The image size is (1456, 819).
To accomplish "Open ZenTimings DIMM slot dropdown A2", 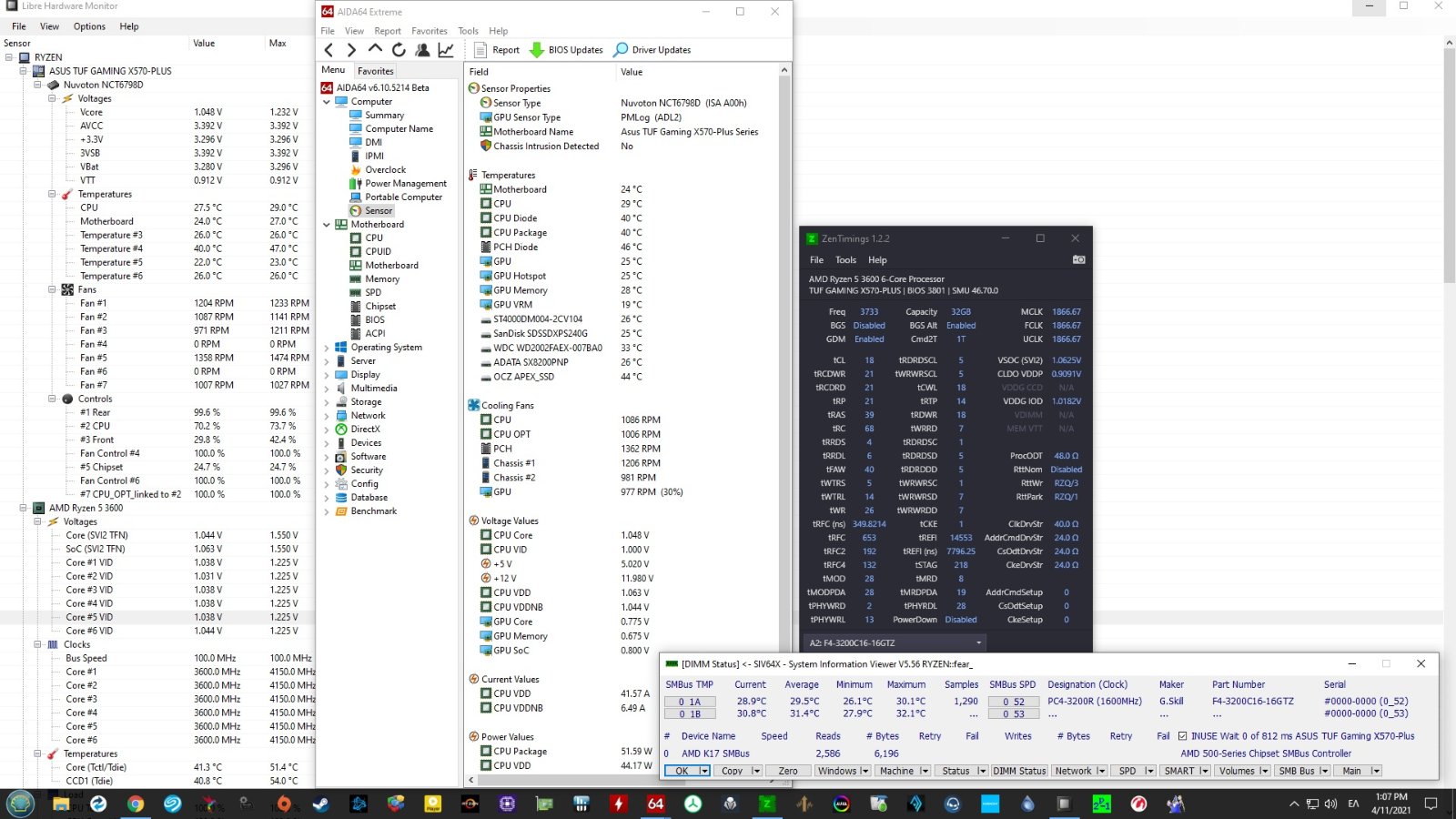I will point(895,642).
